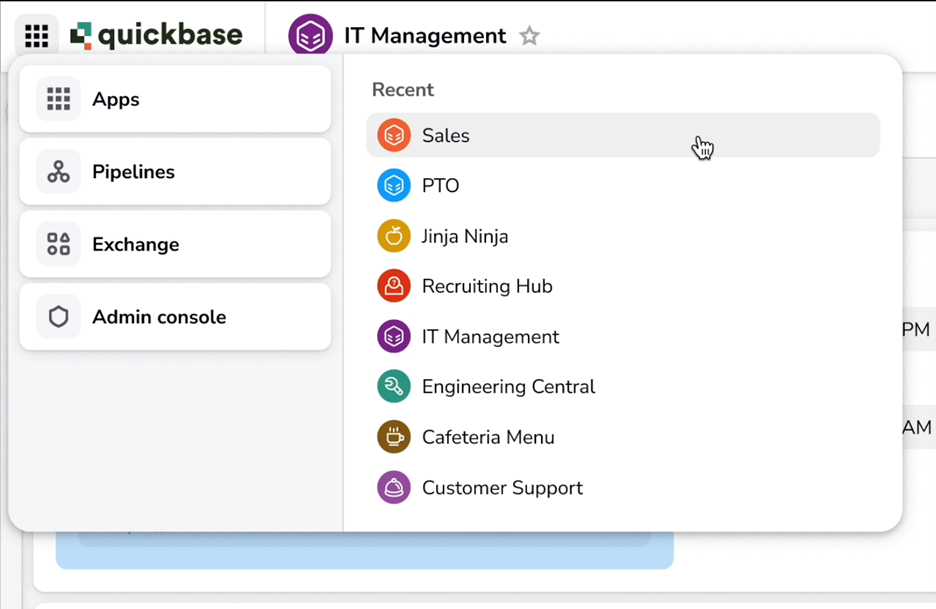Click the IT Management header app icon
Viewport: 936px width, 609px height.
pyautogui.click(x=310, y=36)
